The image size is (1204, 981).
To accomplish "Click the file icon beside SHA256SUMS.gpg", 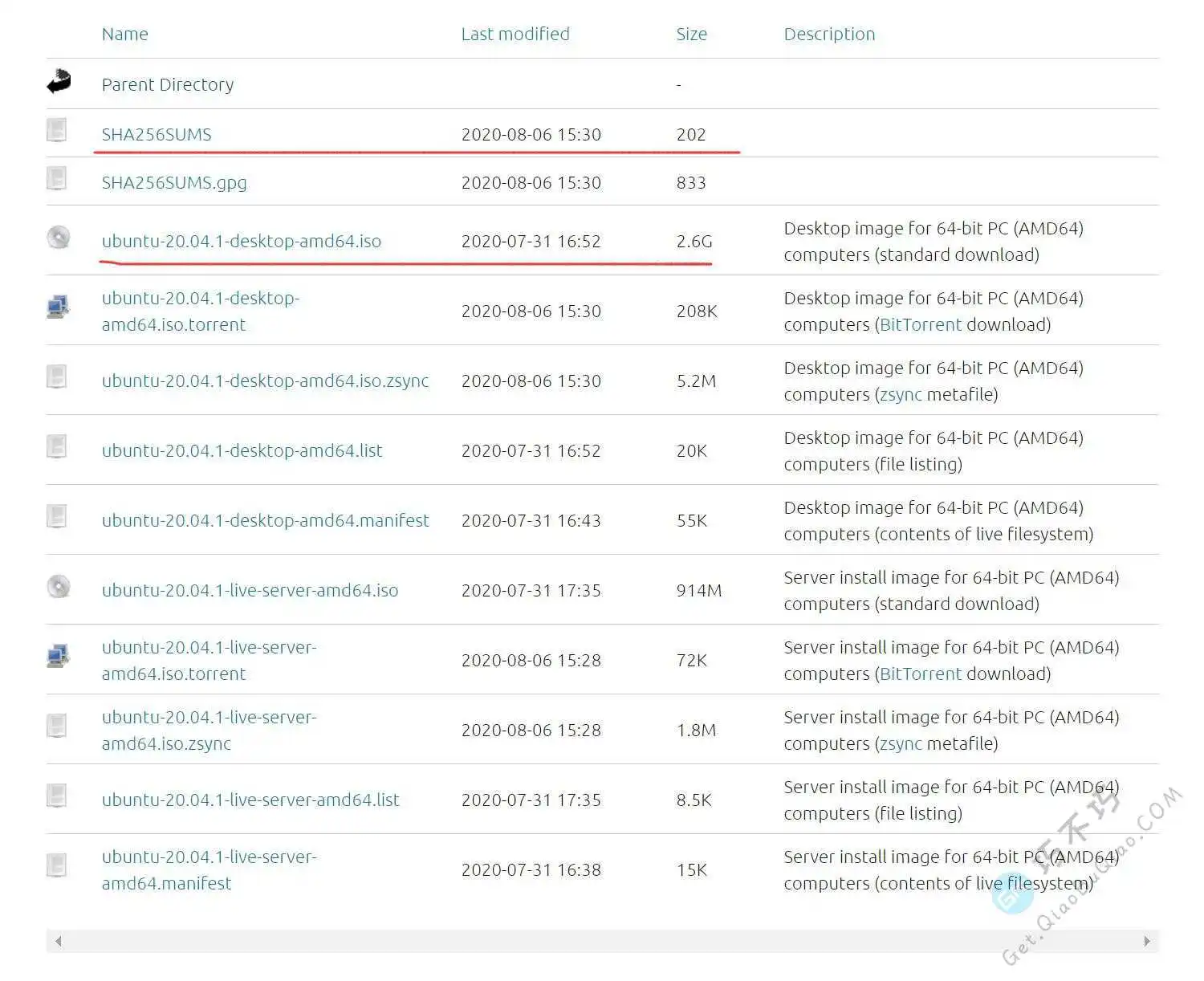I will 57,178.
